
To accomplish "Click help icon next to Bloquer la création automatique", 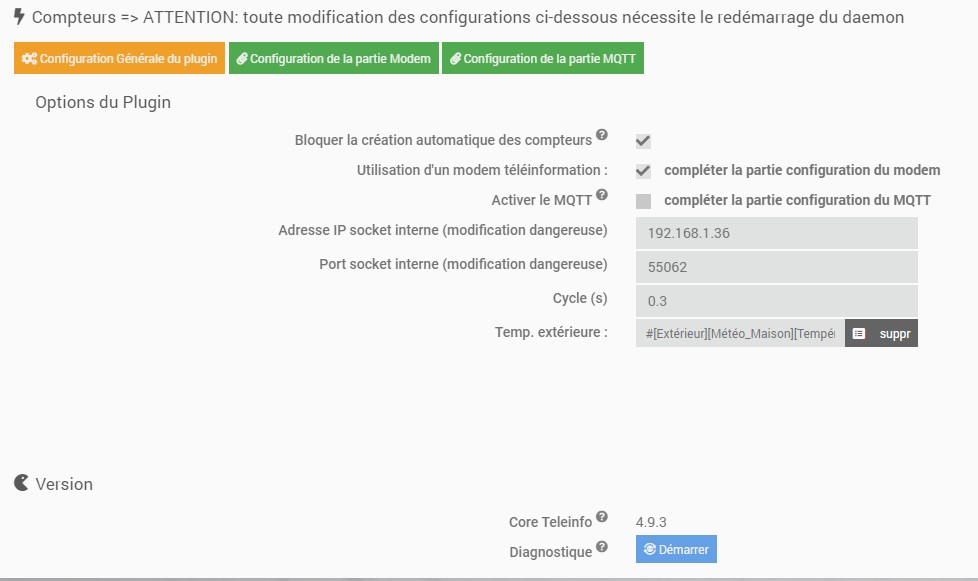I will coord(601,134).
